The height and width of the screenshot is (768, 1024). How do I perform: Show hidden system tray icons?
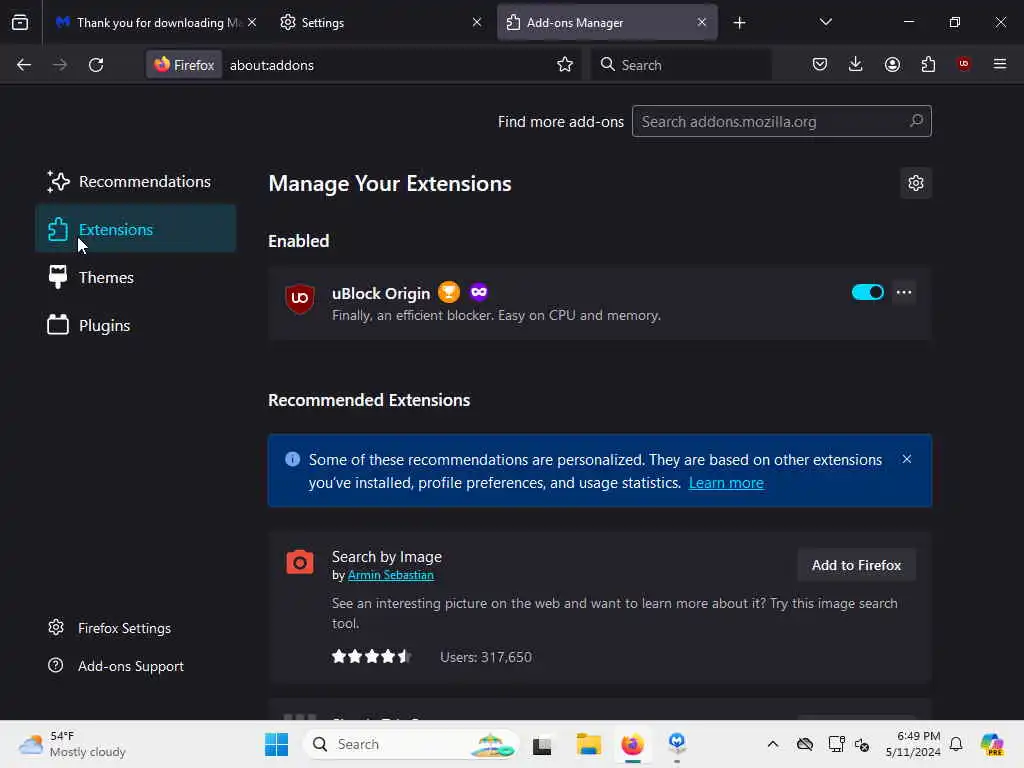point(773,744)
